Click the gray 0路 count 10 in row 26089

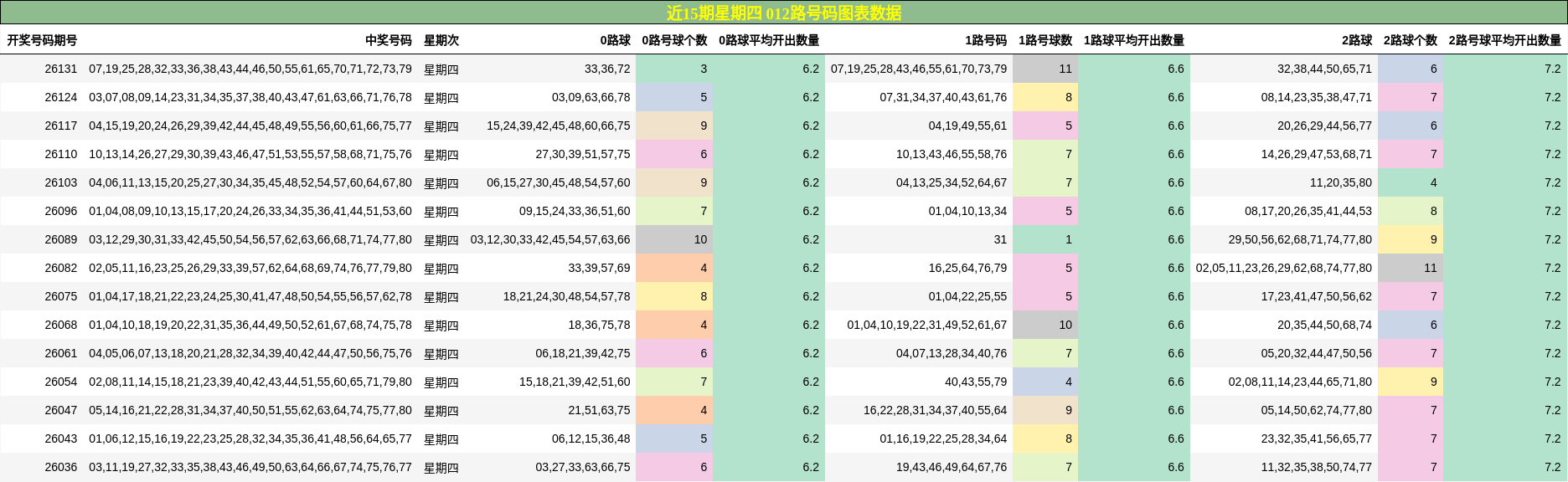coord(674,239)
